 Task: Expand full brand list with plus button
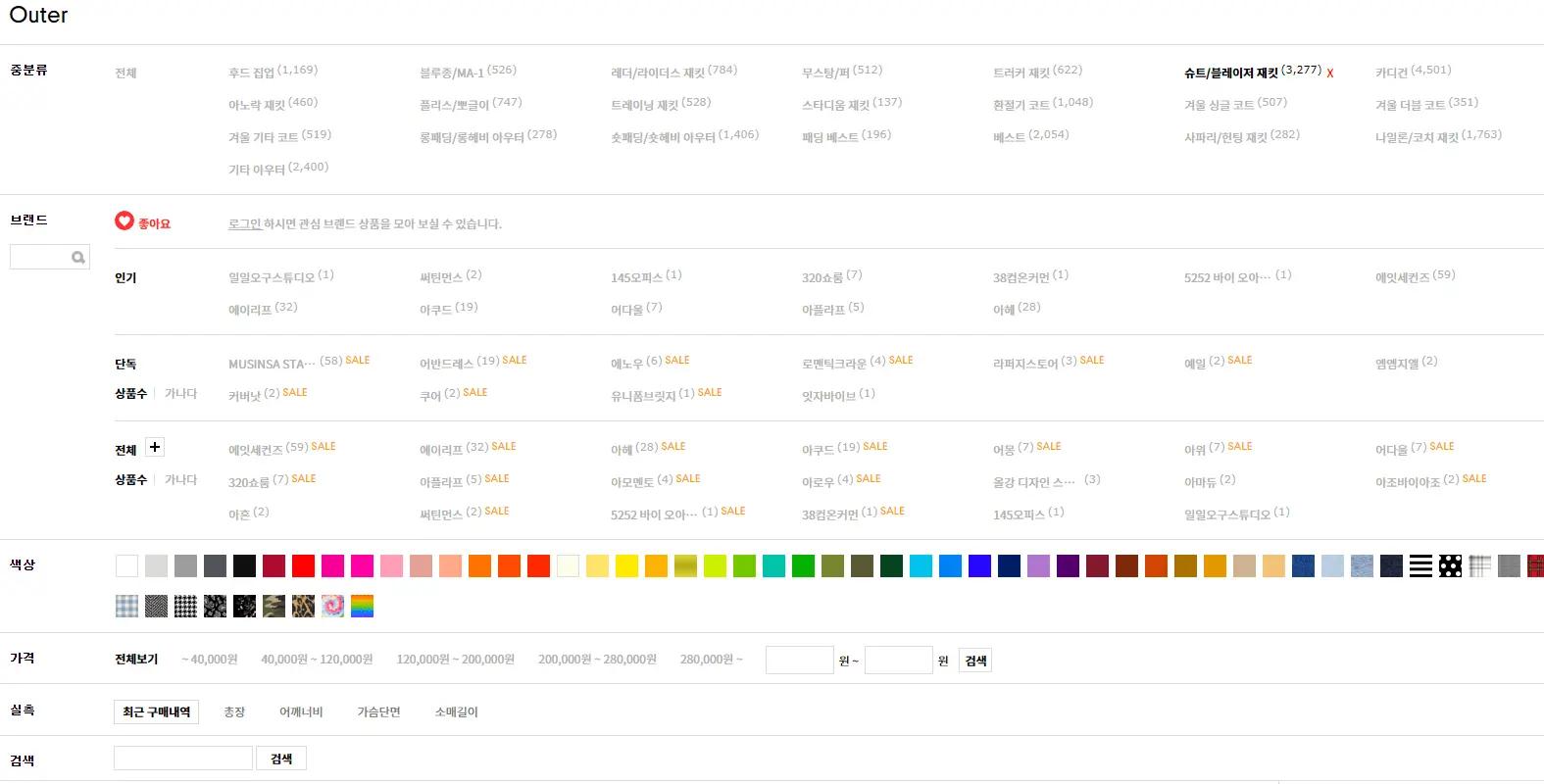[x=155, y=448]
